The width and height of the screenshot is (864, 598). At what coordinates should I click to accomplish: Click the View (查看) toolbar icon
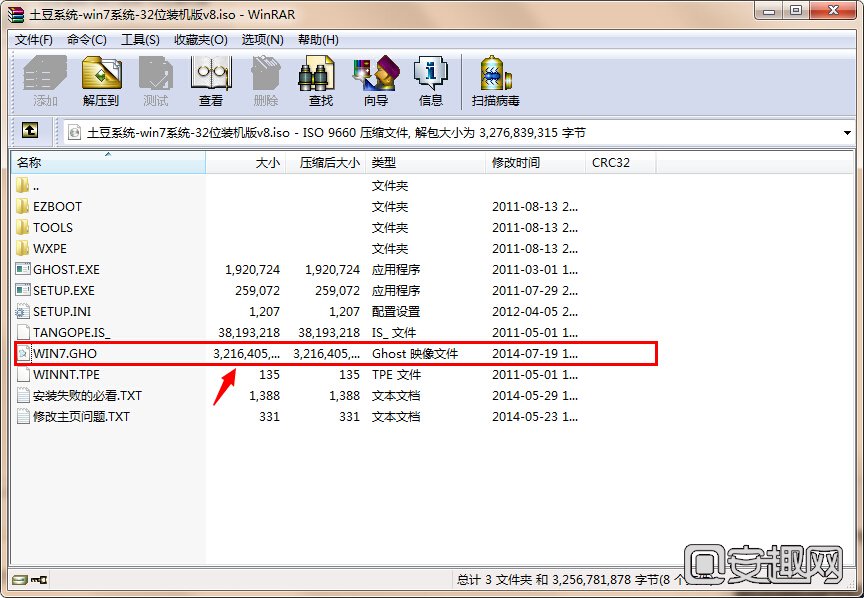pos(211,81)
